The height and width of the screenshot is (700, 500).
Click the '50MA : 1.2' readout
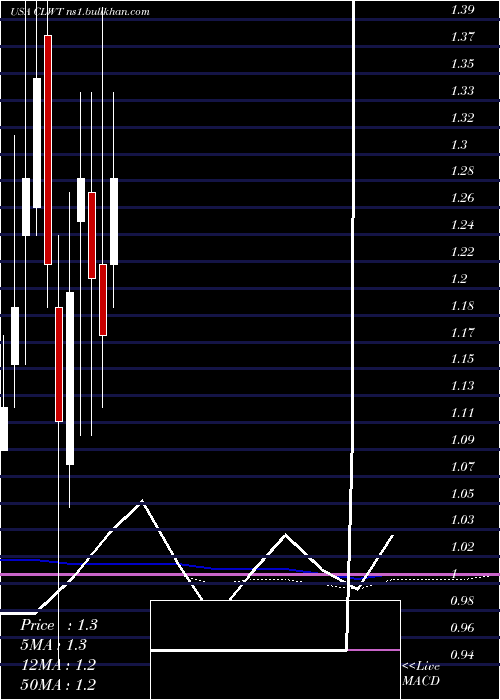coord(58,684)
